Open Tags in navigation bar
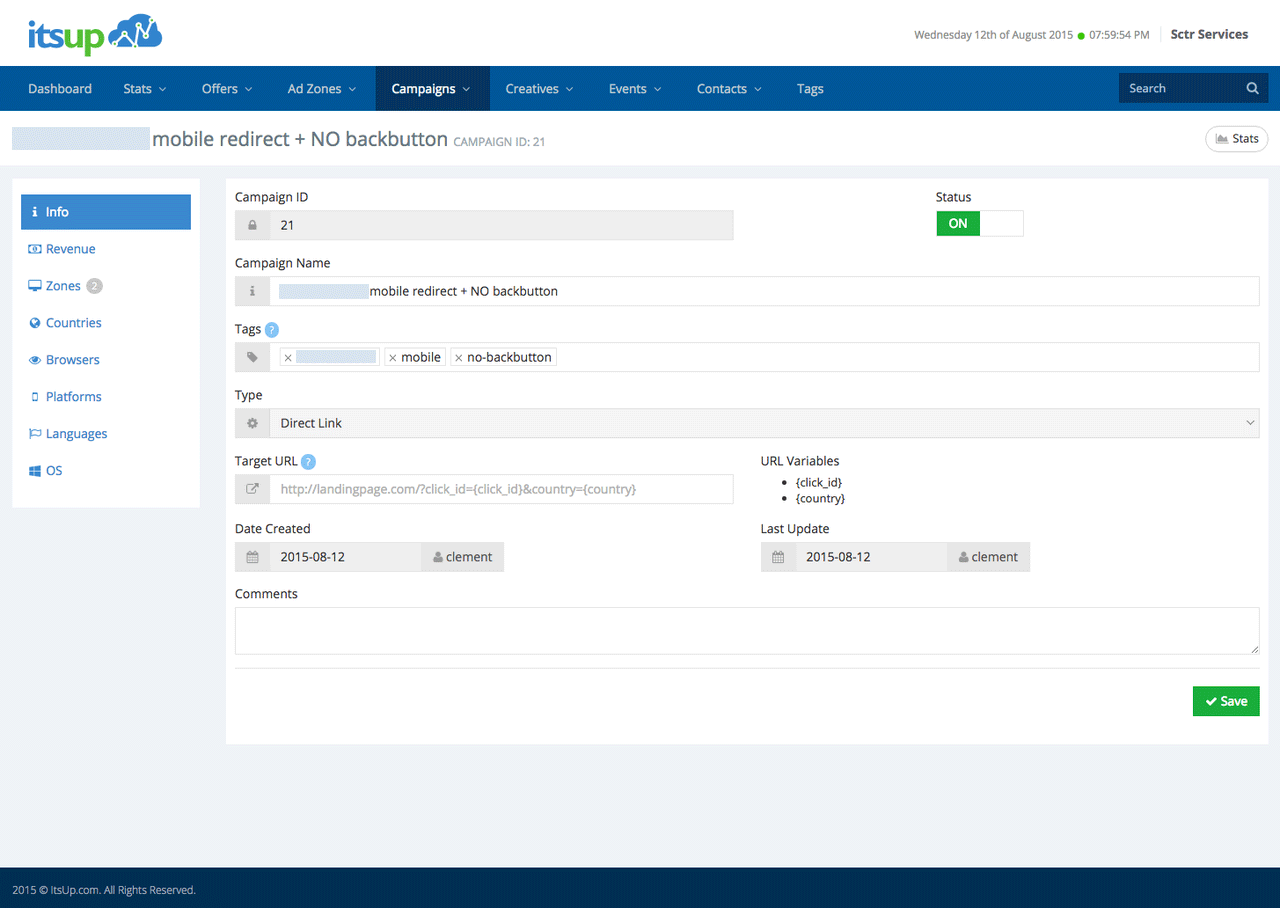 click(810, 89)
